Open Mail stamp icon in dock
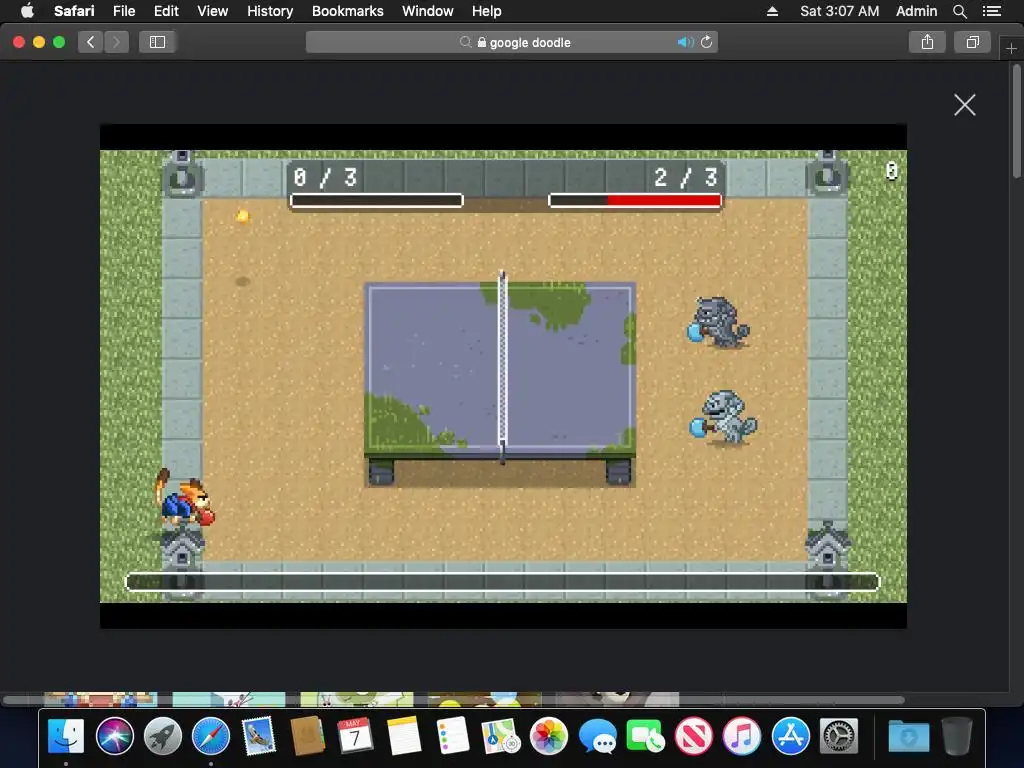1024x768 pixels. [259, 736]
